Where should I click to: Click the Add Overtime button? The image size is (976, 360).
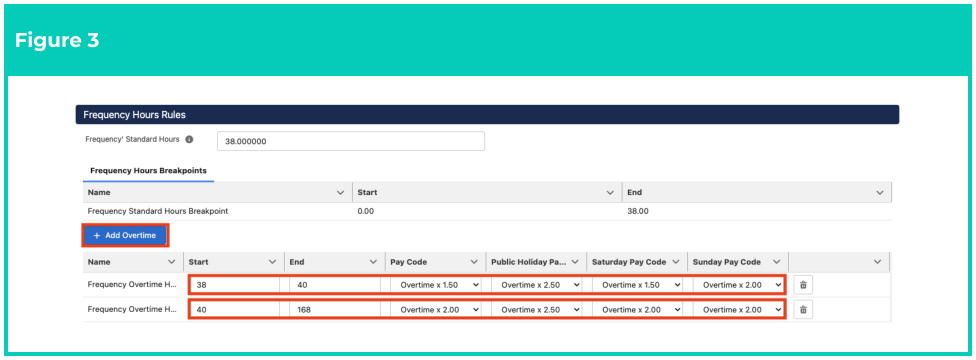(x=125, y=235)
